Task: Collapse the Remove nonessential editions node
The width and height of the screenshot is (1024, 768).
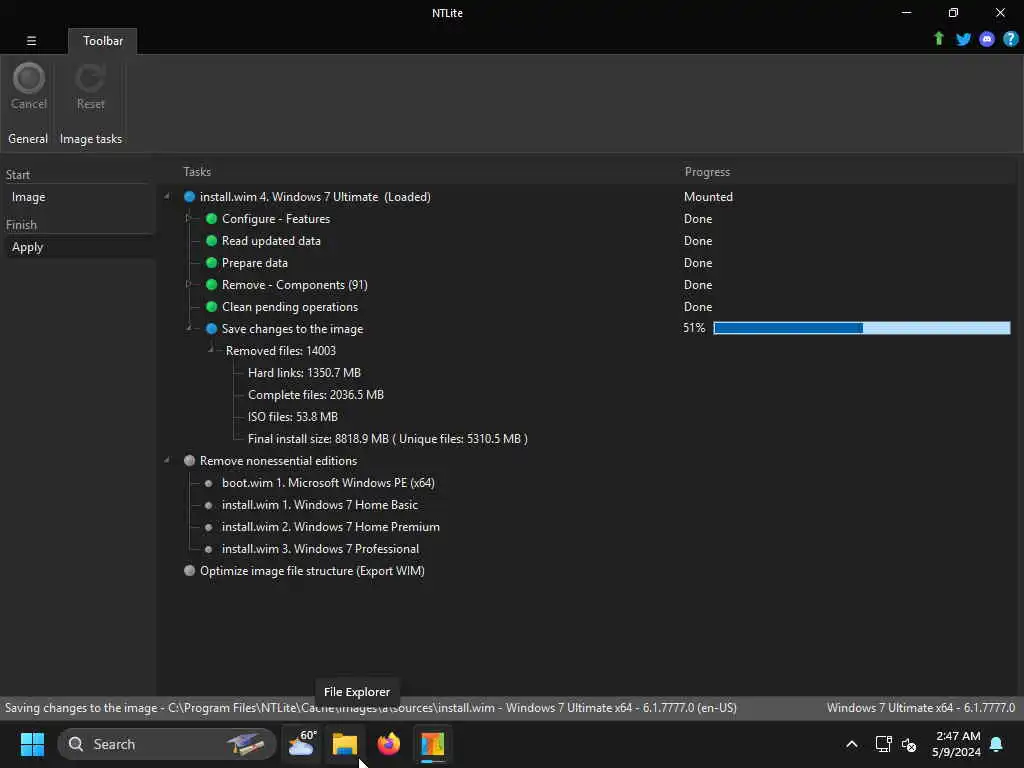Action: click(167, 460)
